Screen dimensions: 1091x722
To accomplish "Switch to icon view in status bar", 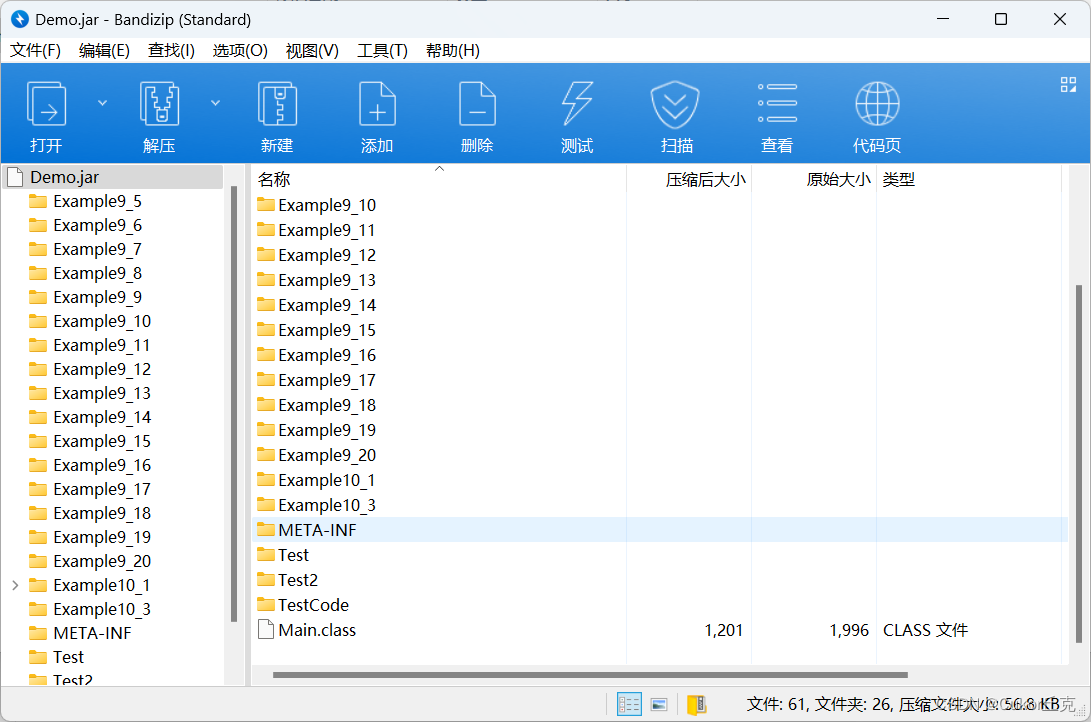I will tap(659, 705).
